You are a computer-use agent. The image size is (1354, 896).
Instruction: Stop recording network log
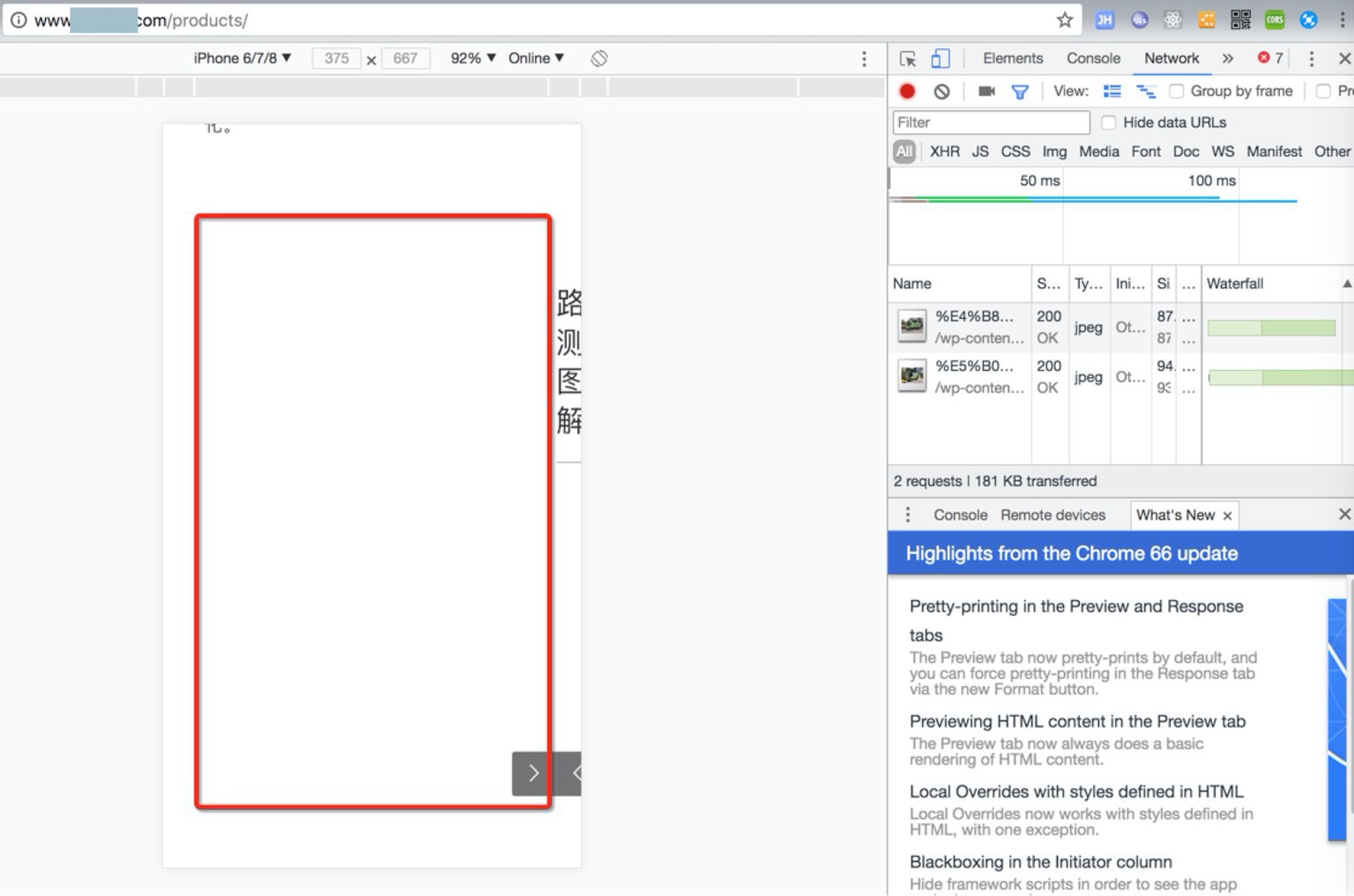(x=907, y=91)
